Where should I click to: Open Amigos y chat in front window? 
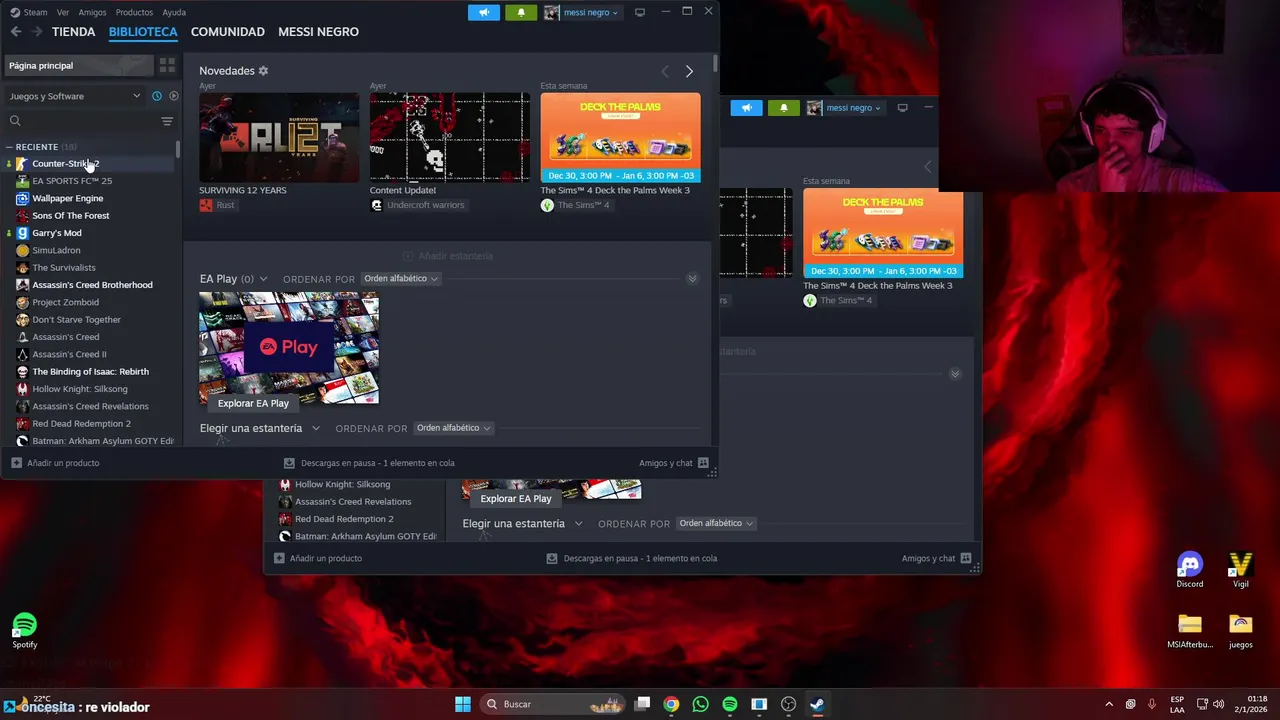pyautogui.click(x=674, y=463)
